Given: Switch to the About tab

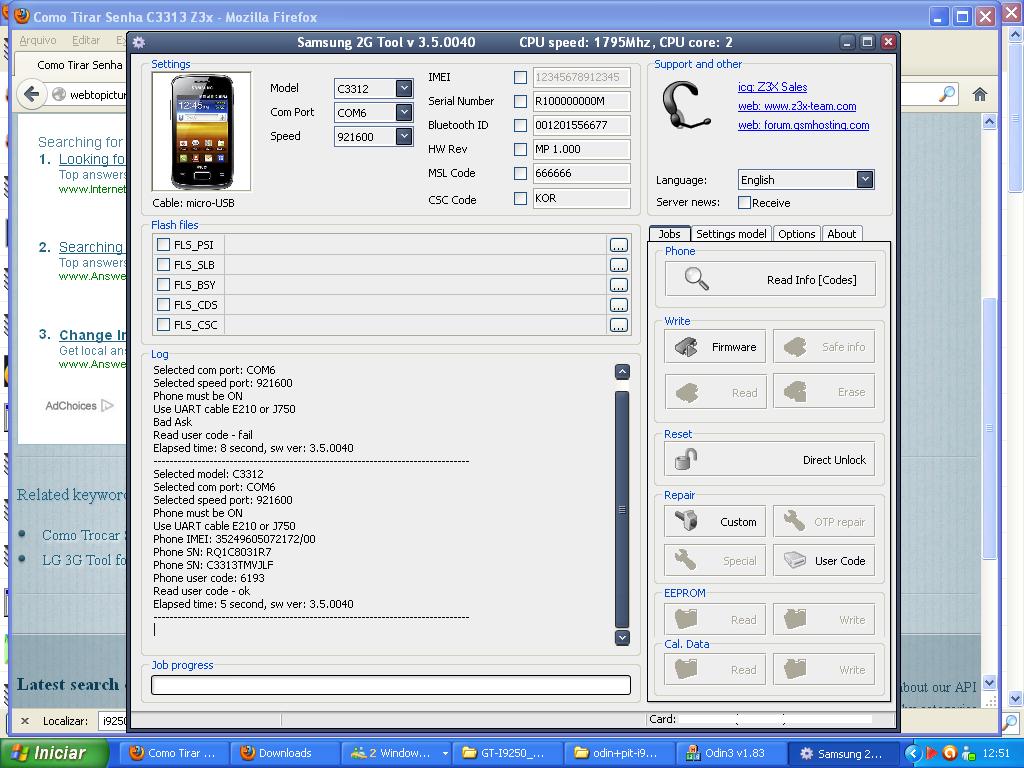Looking at the screenshot, I should 841,234.
